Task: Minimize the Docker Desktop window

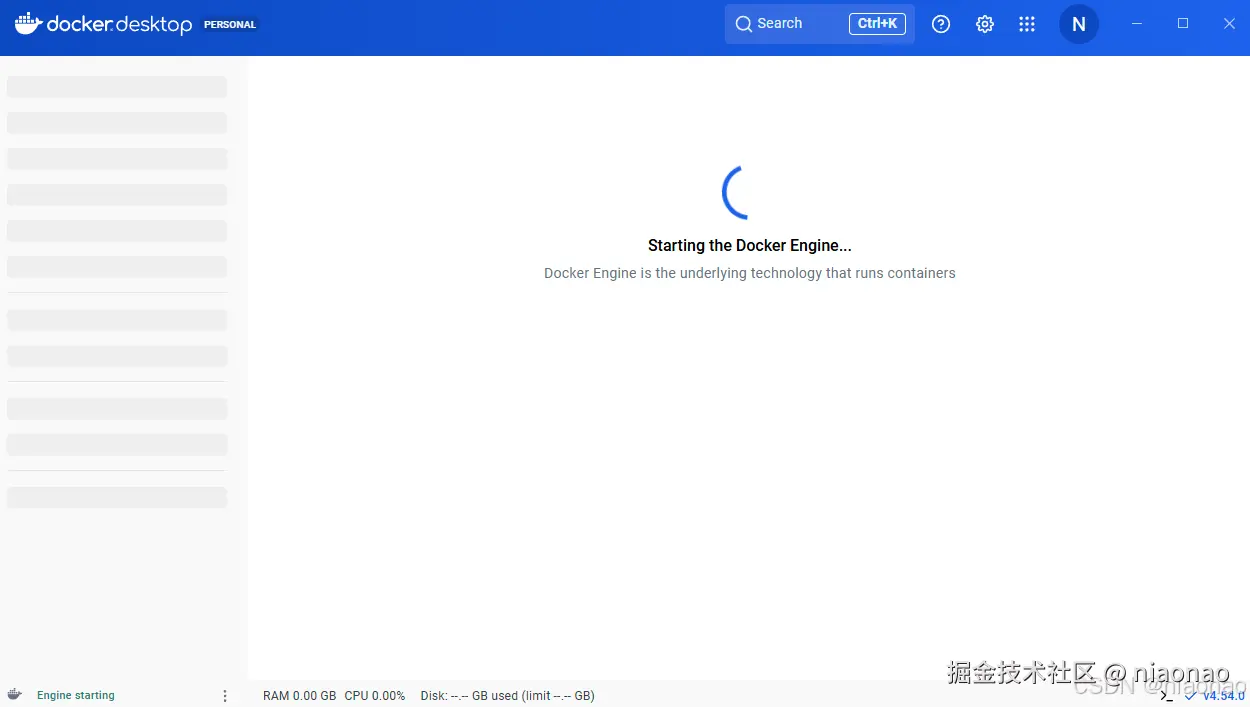Action: (x=1137, y=23)
